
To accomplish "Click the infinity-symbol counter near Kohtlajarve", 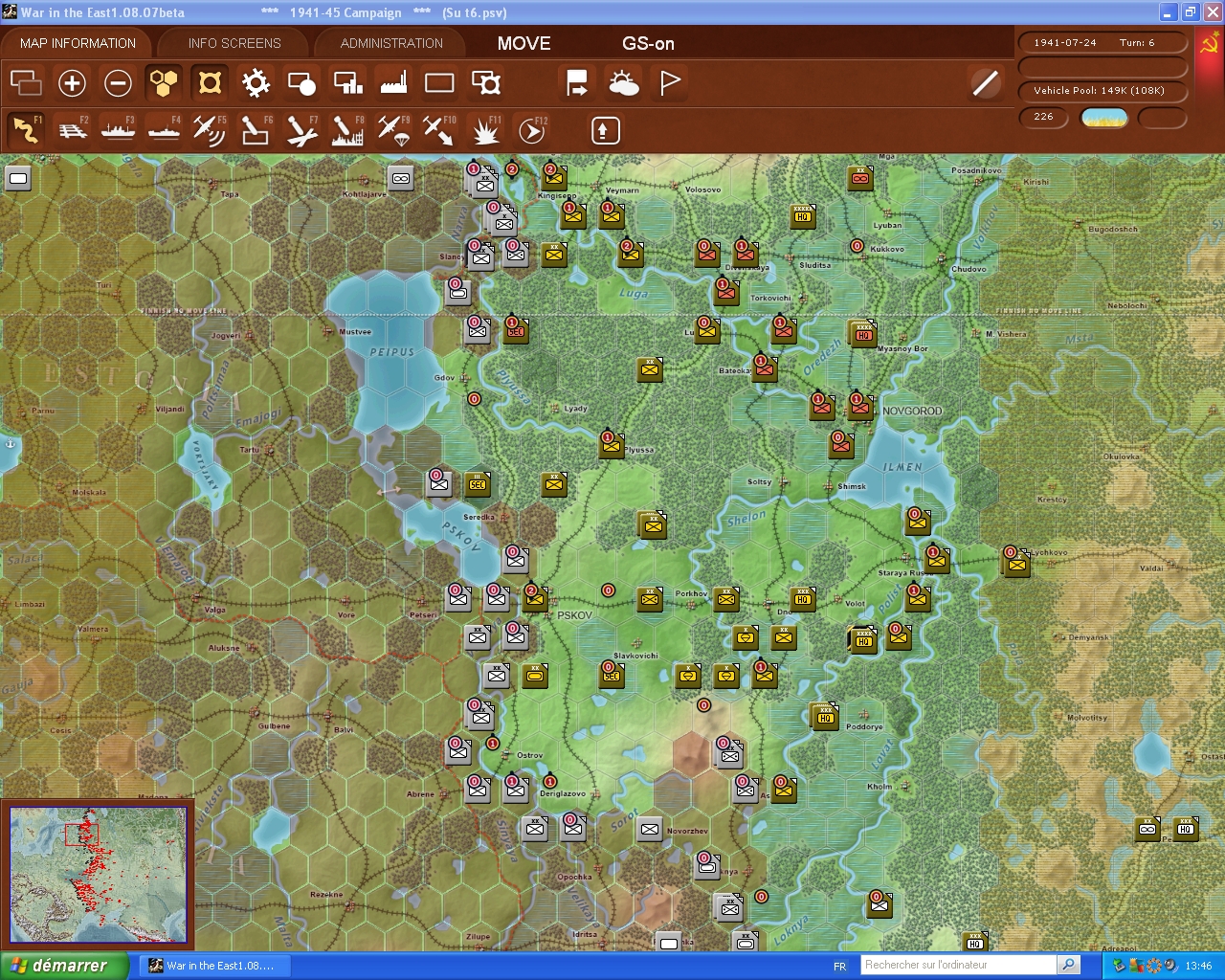I will coord(401,178).
